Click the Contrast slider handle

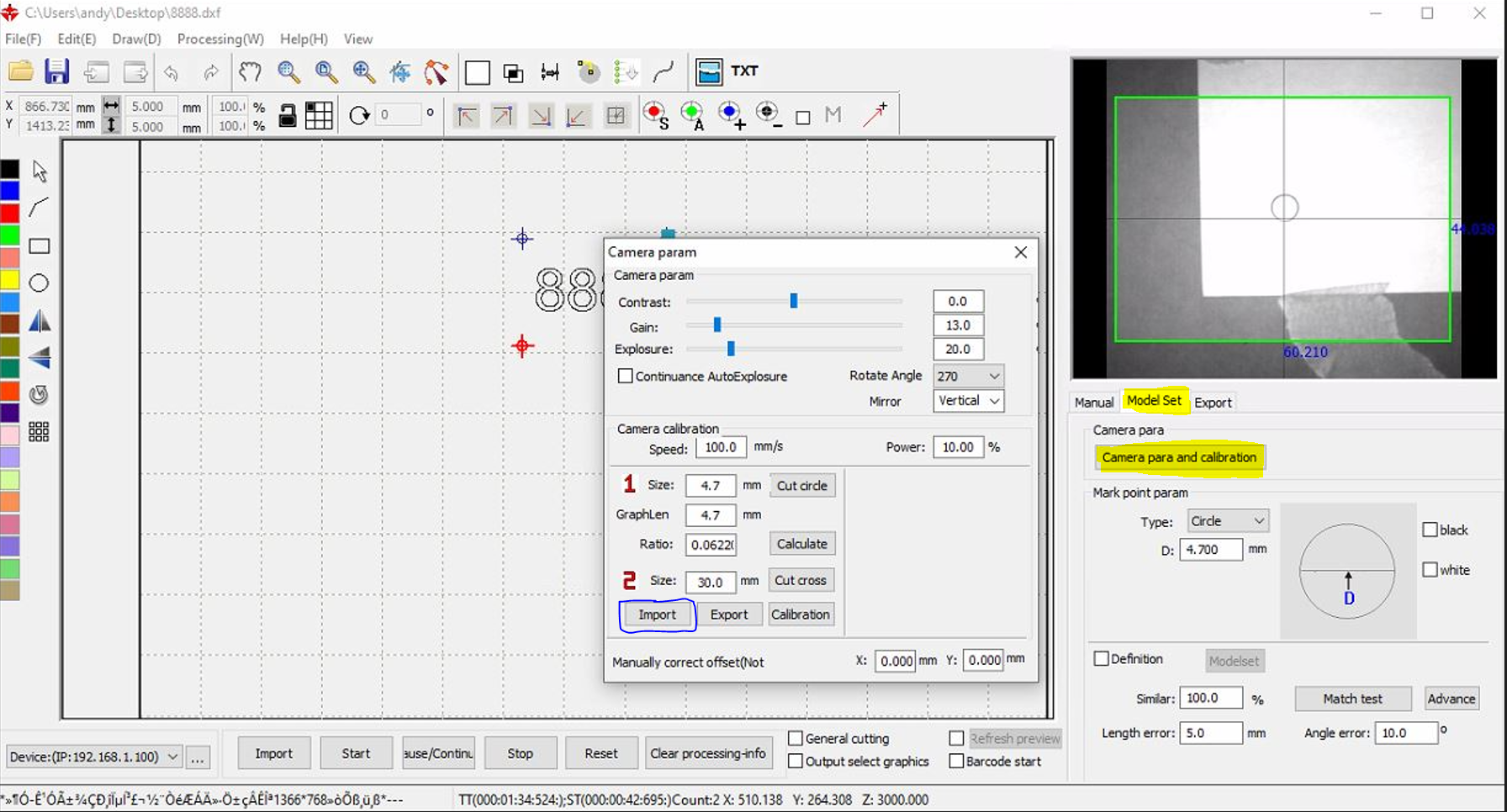(793, 301)
